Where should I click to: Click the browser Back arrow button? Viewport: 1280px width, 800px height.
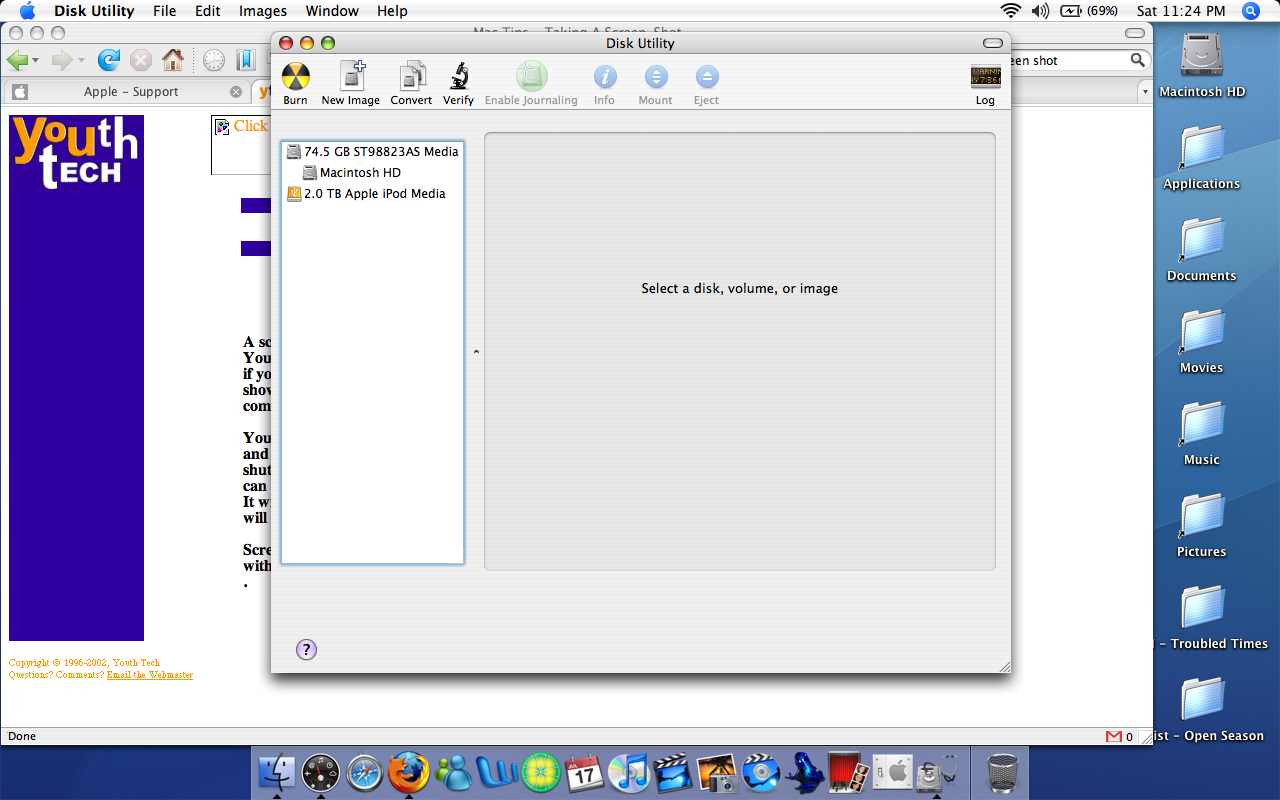(17, 60)
